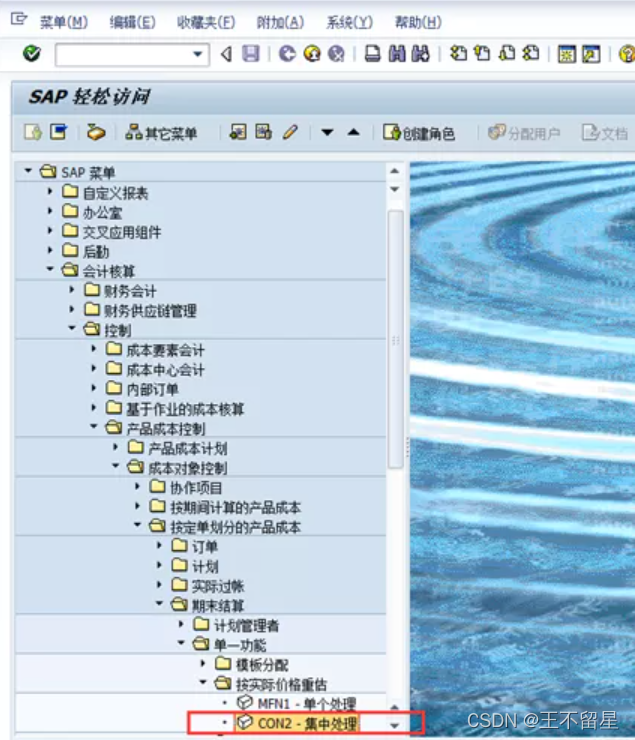Collapse the 产品成本控制 folder

(94, 426)
